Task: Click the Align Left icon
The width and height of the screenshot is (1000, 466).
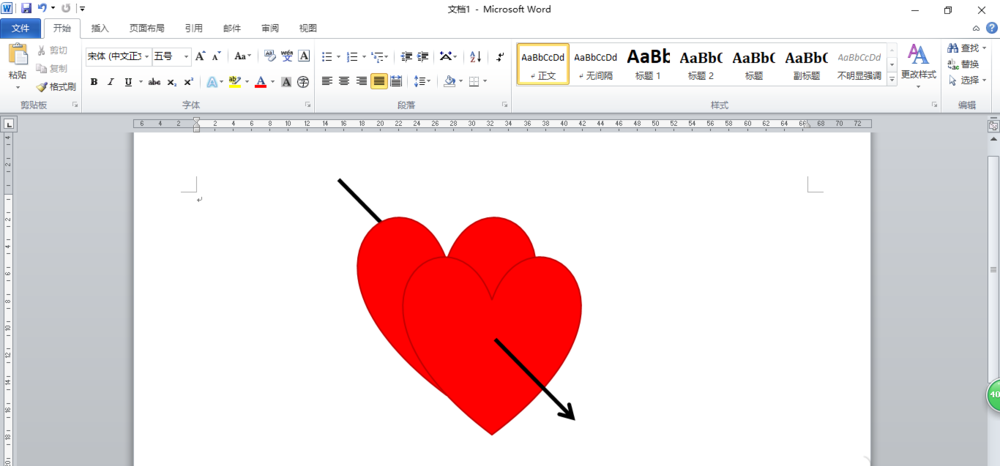Action: pyautogui.click(x=327, y=81)
